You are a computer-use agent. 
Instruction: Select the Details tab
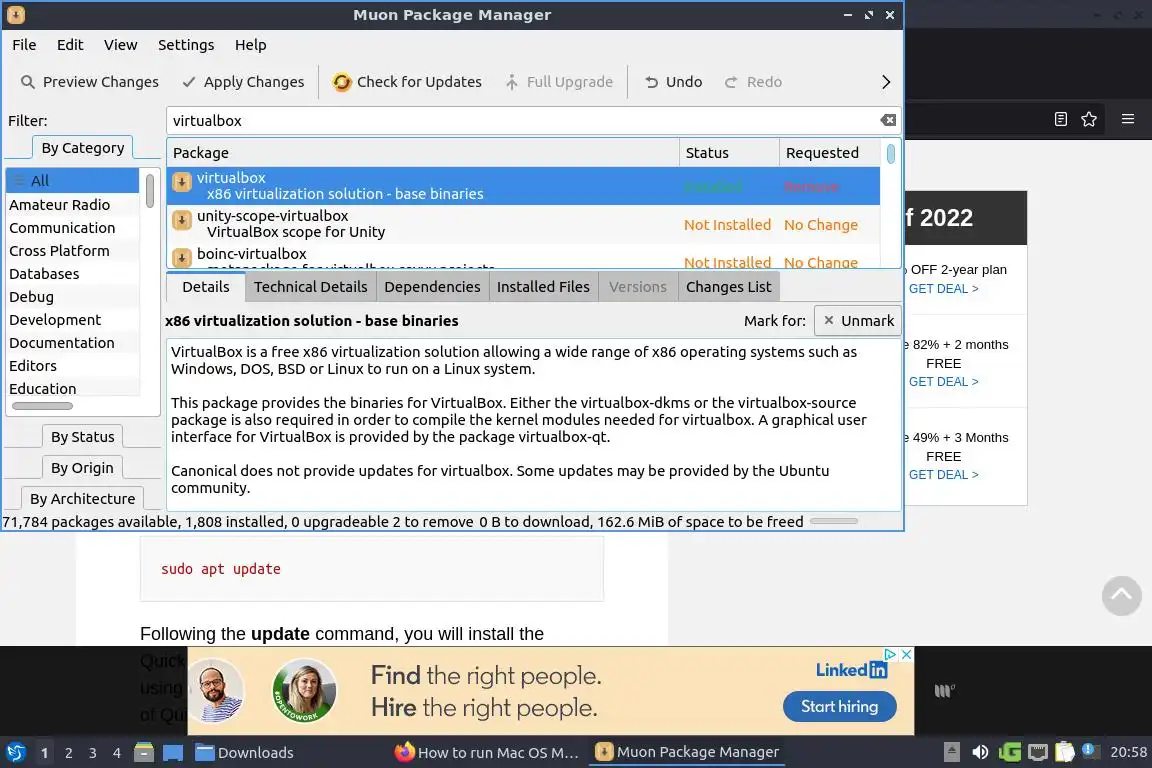206,287
